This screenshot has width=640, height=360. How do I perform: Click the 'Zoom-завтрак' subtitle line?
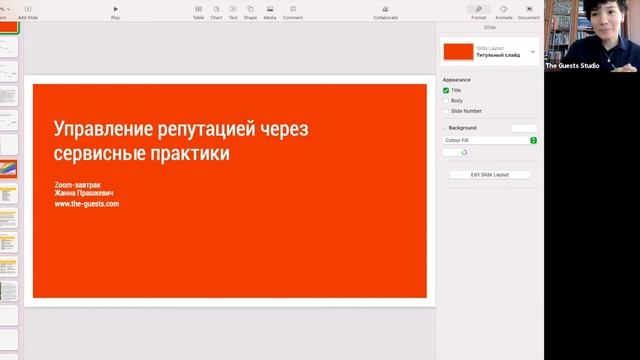78,185
